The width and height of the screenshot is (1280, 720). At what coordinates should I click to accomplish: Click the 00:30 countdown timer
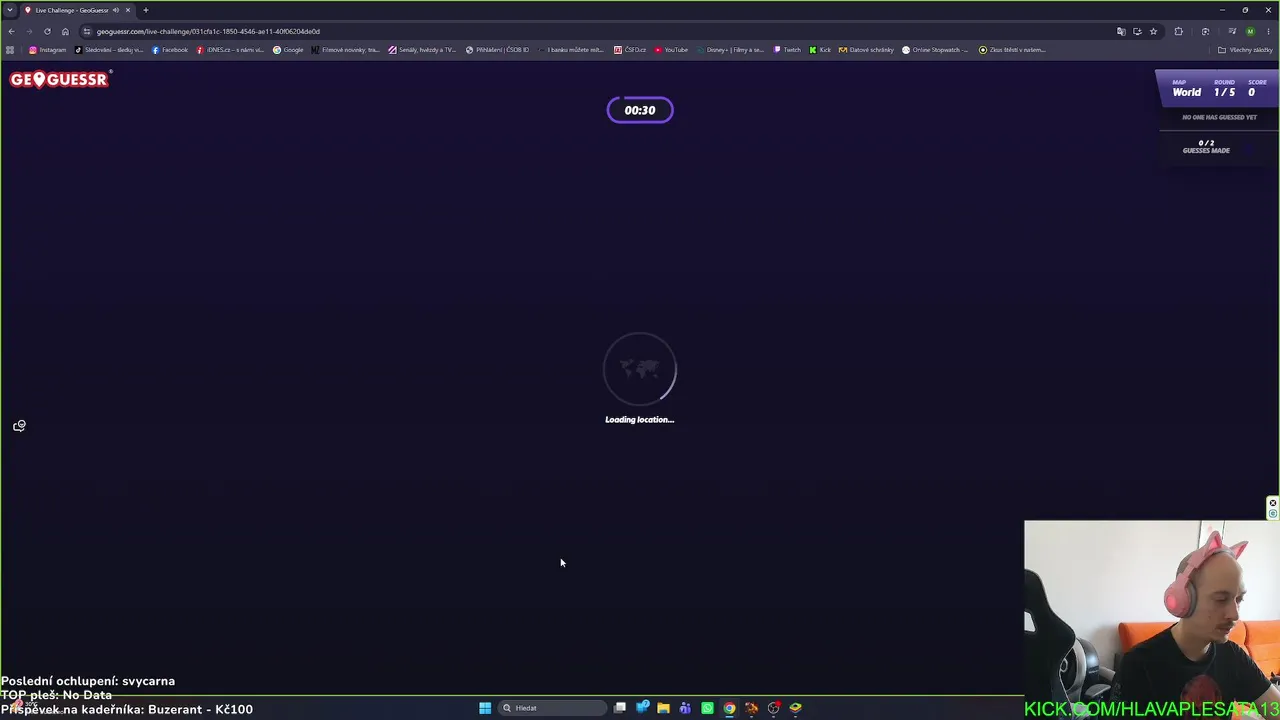(640, 110)
